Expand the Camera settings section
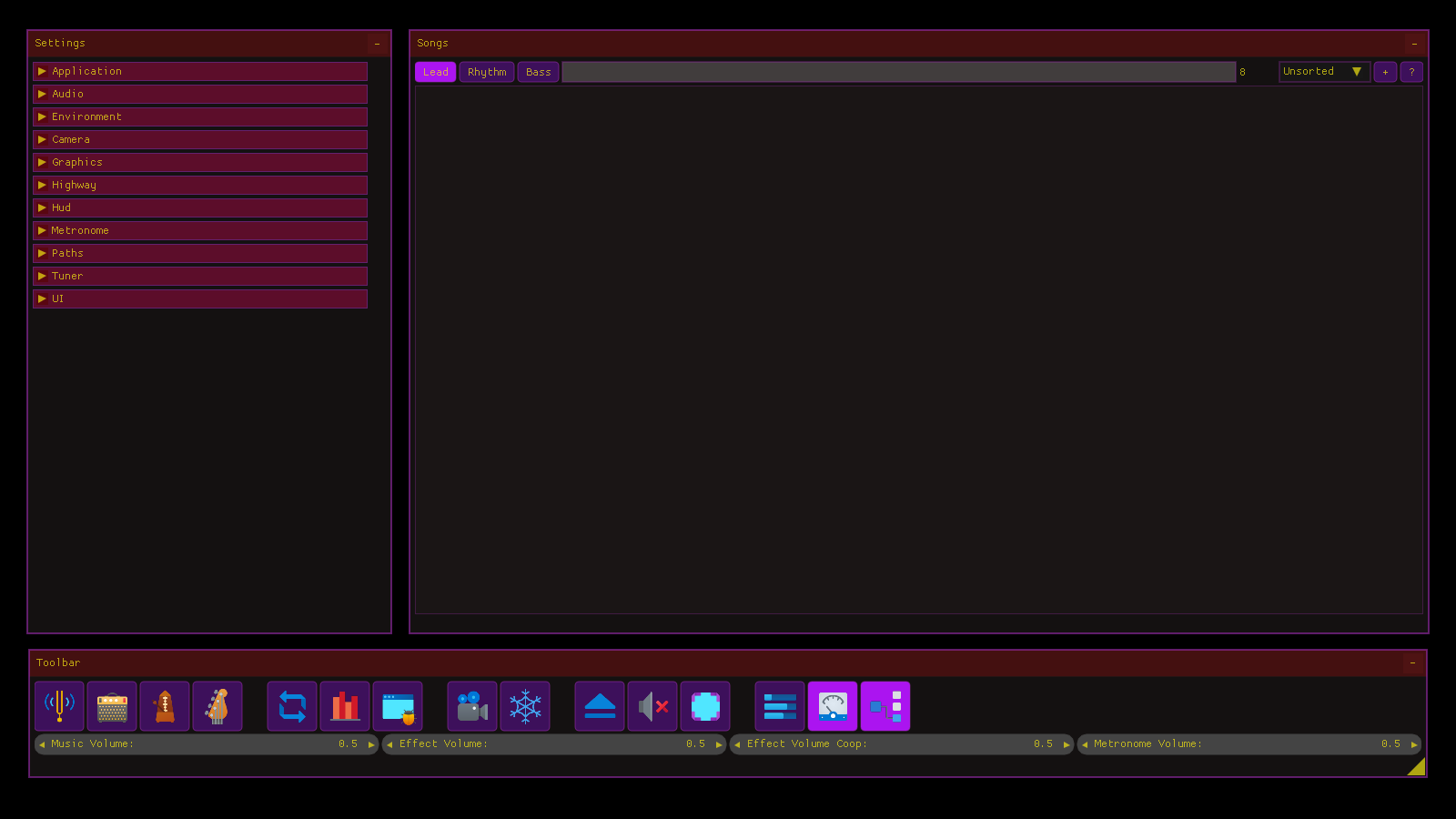This screenshot has height=819, width=1456. (200, 139)
